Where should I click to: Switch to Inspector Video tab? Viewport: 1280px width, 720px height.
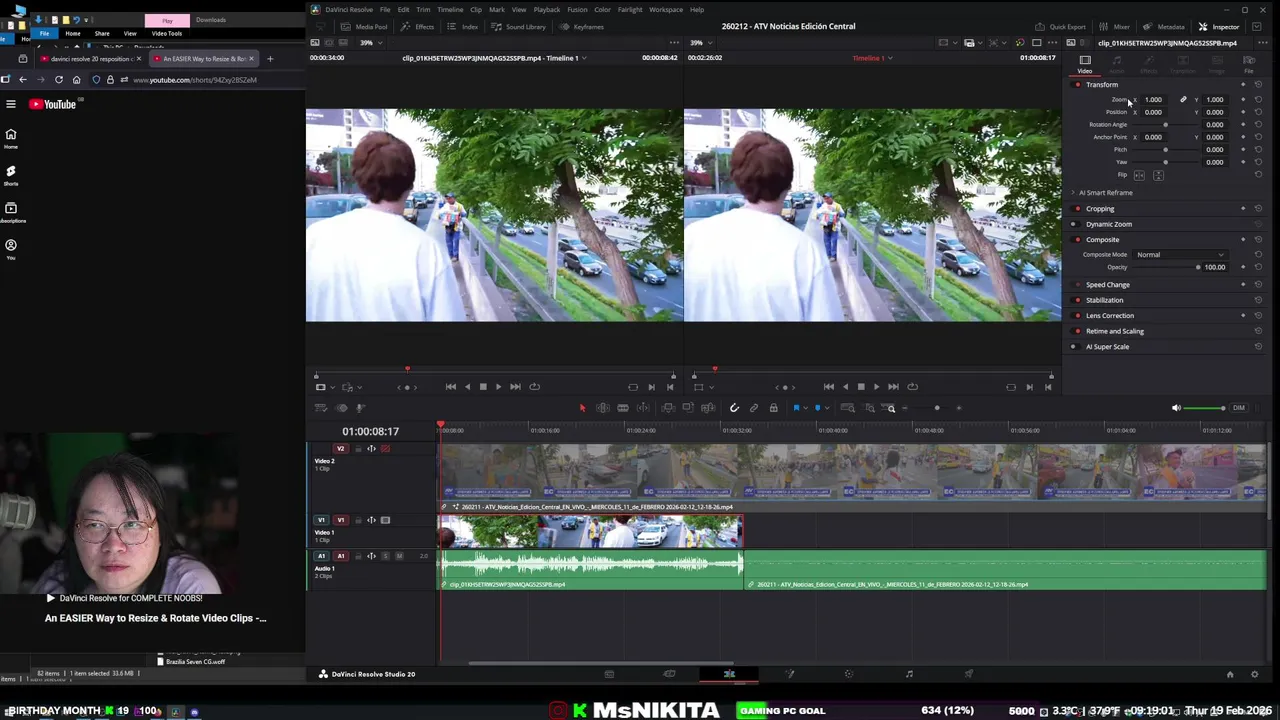pos(1085,63)
